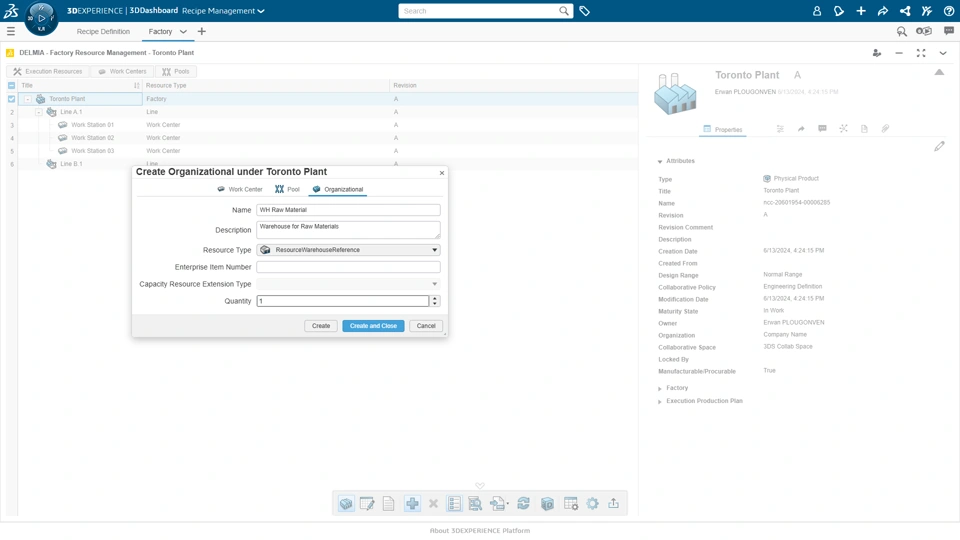Expand the Execution Production Plan section

tap(660, 401)
